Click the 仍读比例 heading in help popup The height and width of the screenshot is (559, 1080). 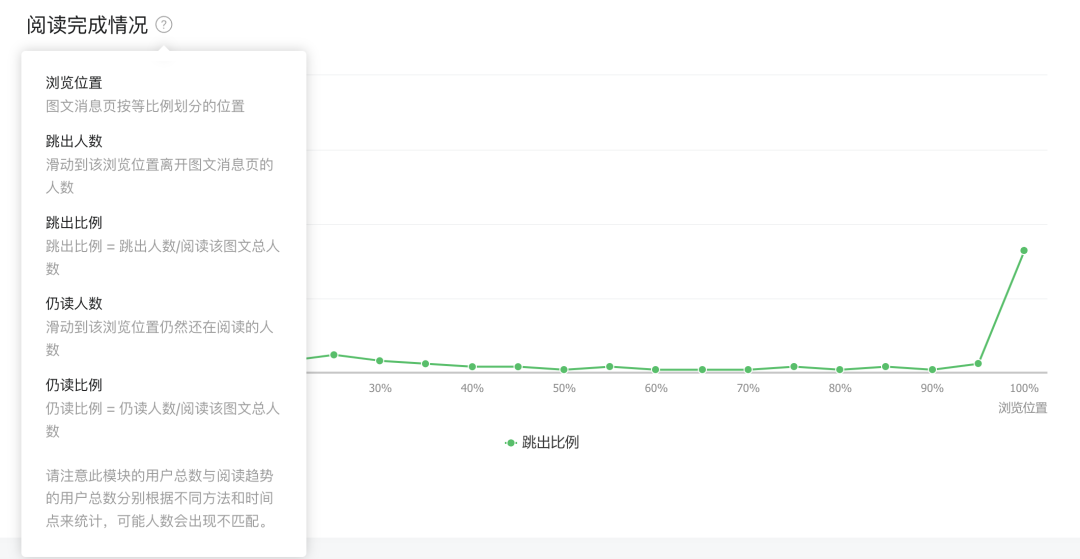[x=74, y=384]
